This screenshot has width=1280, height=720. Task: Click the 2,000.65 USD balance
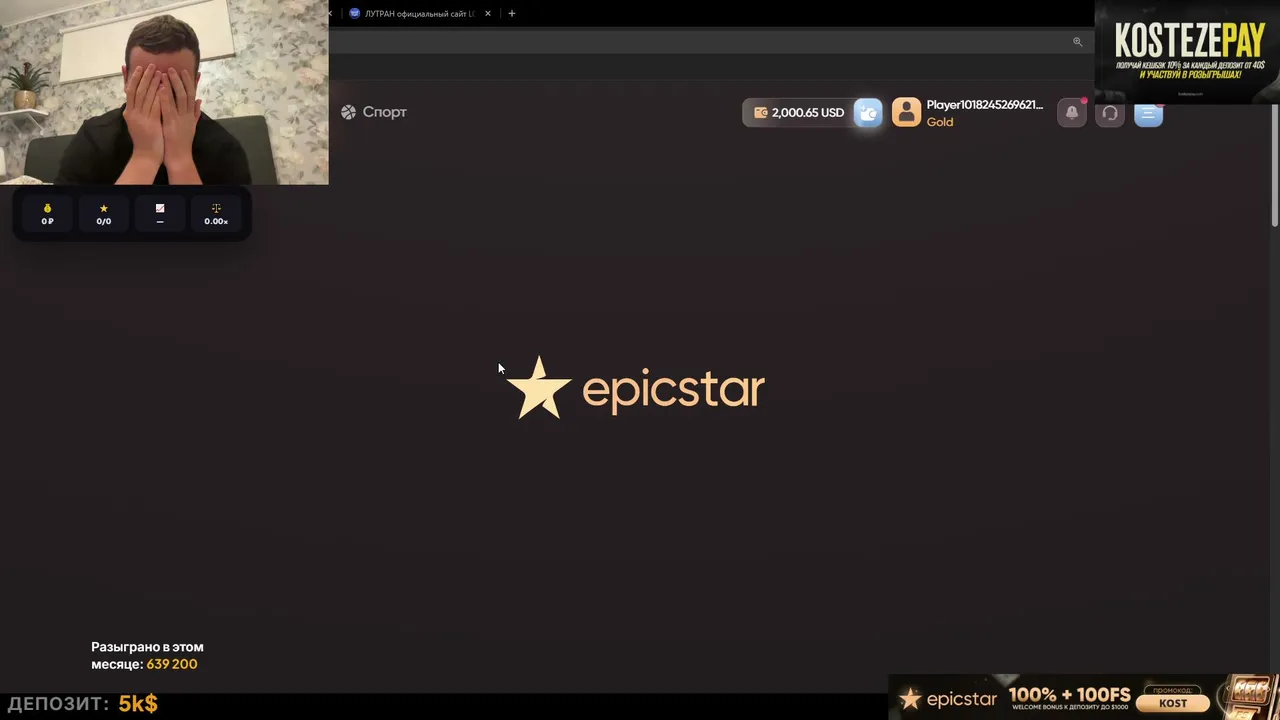point(798,113)
